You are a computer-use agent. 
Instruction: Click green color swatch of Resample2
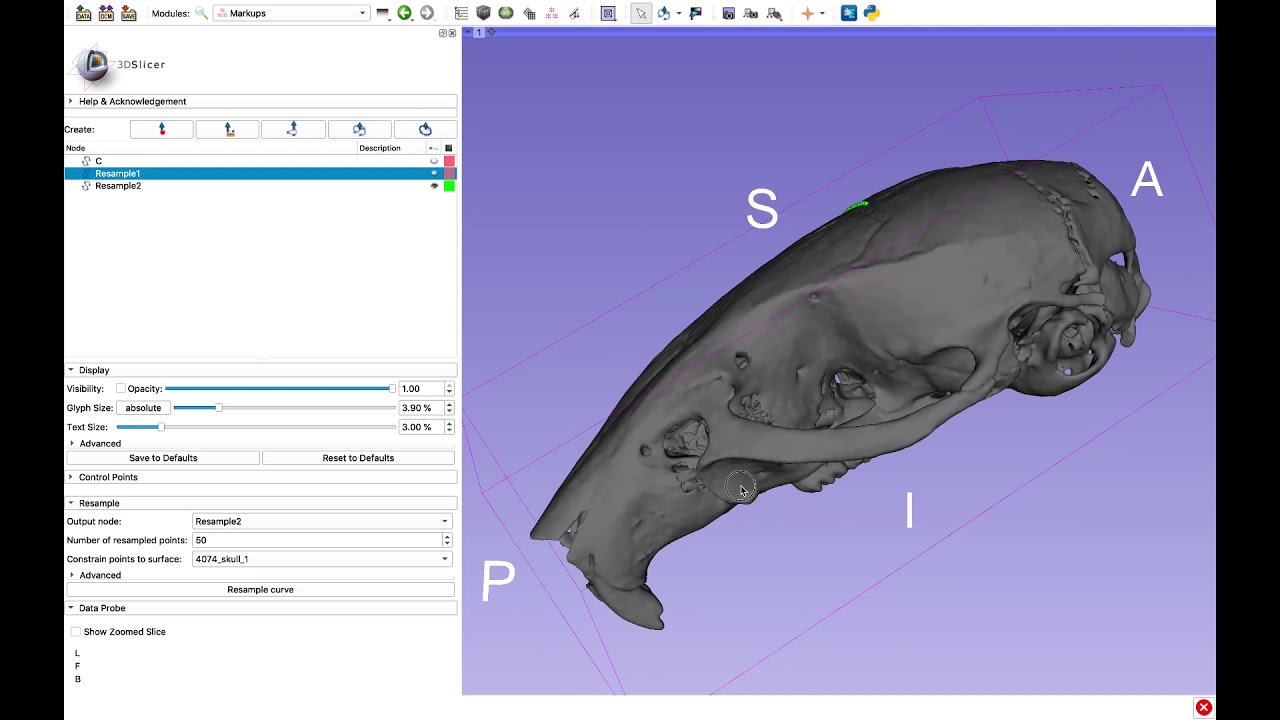pos(449,186)
